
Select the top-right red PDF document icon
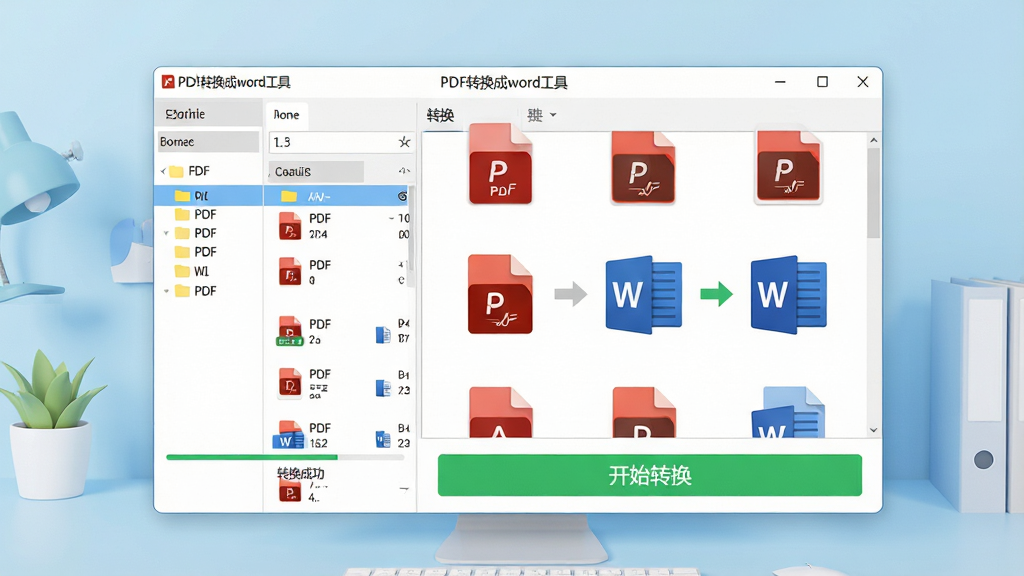(788, 167)
